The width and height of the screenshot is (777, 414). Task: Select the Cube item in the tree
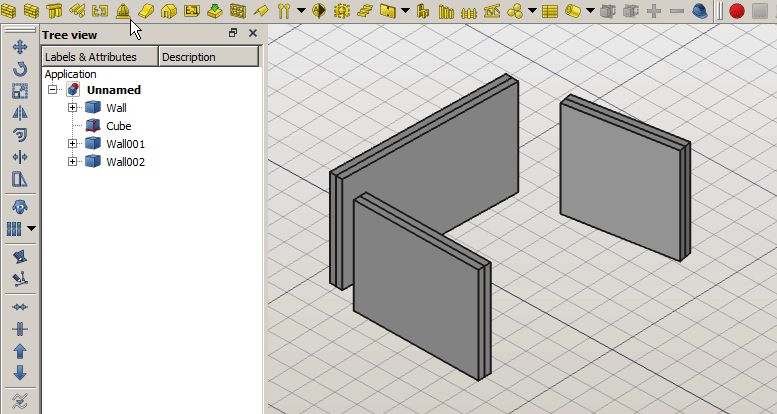pyautogui.click(x=118, y=126)
